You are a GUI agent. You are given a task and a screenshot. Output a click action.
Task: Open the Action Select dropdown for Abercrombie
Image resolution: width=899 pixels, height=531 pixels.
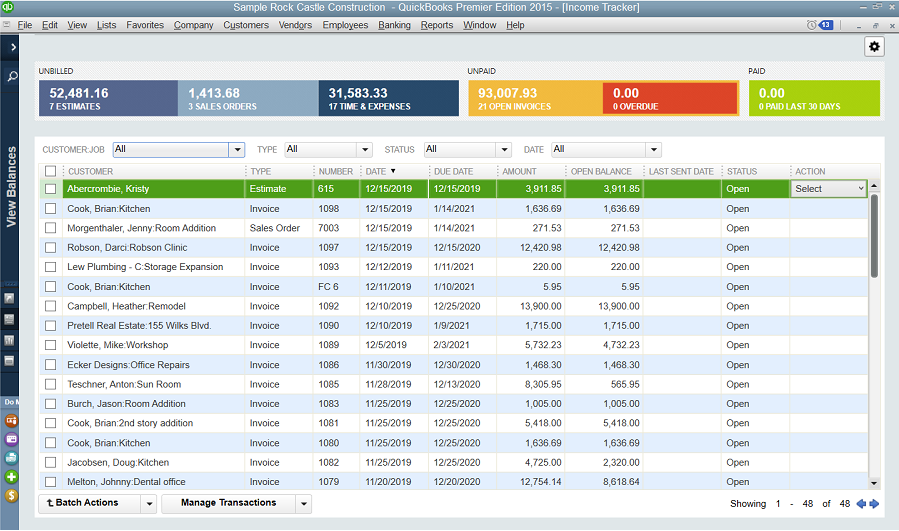(828, 189)
